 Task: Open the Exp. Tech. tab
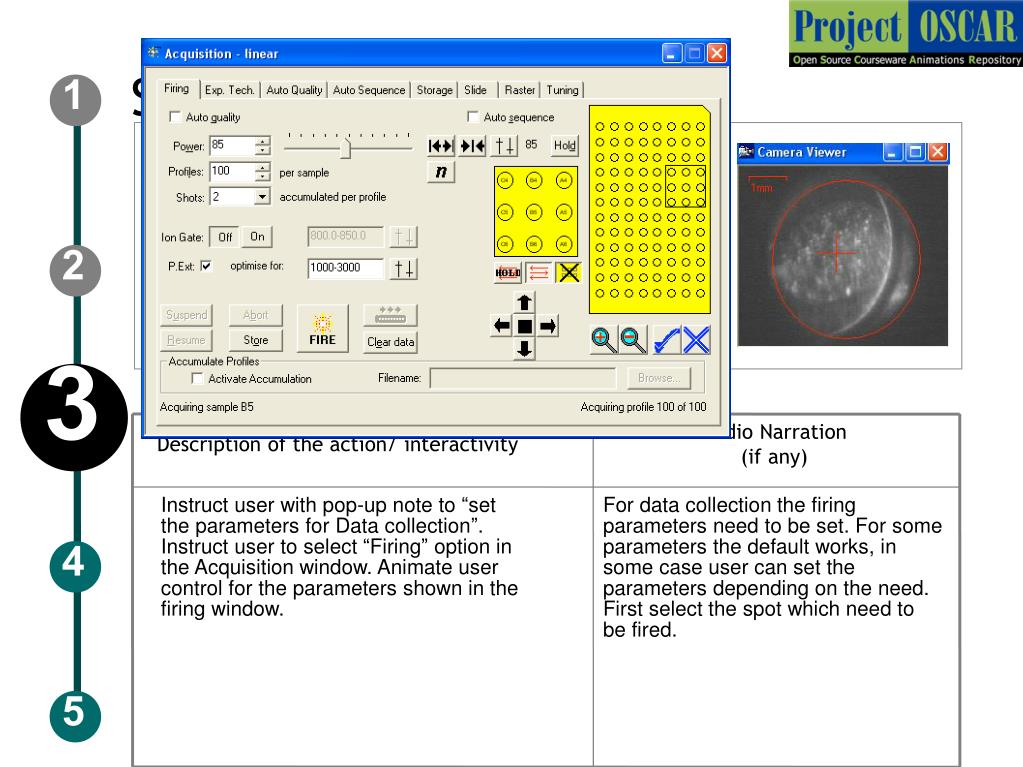pos(229,90)
